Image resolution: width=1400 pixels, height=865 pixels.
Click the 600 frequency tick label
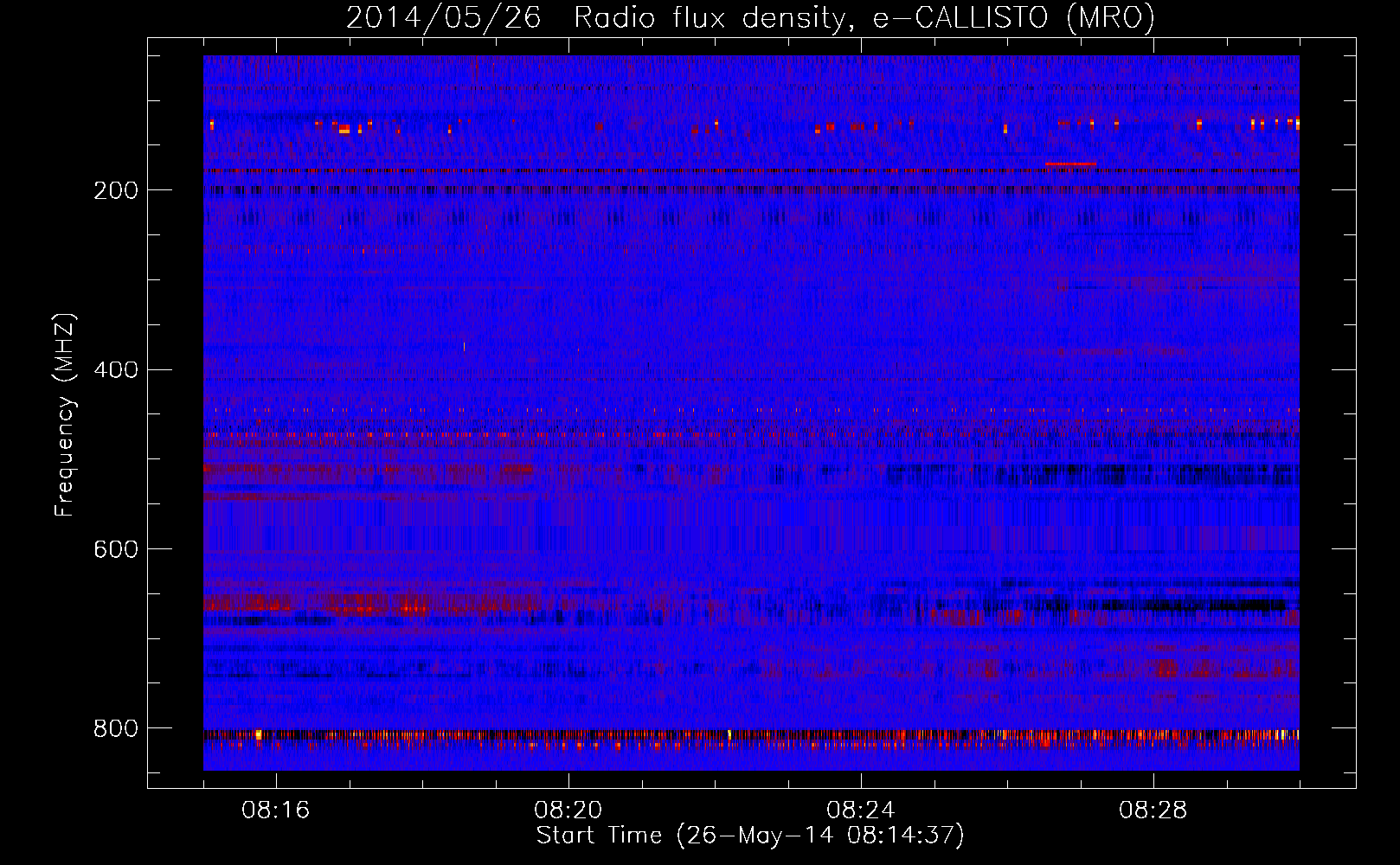pos(115,549)
